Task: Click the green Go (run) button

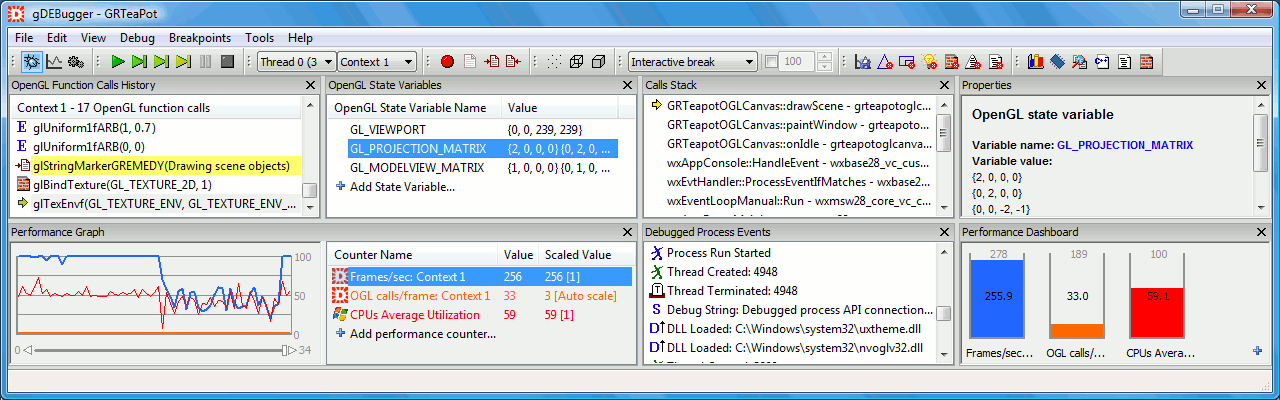Action: (x=118, y=62)
